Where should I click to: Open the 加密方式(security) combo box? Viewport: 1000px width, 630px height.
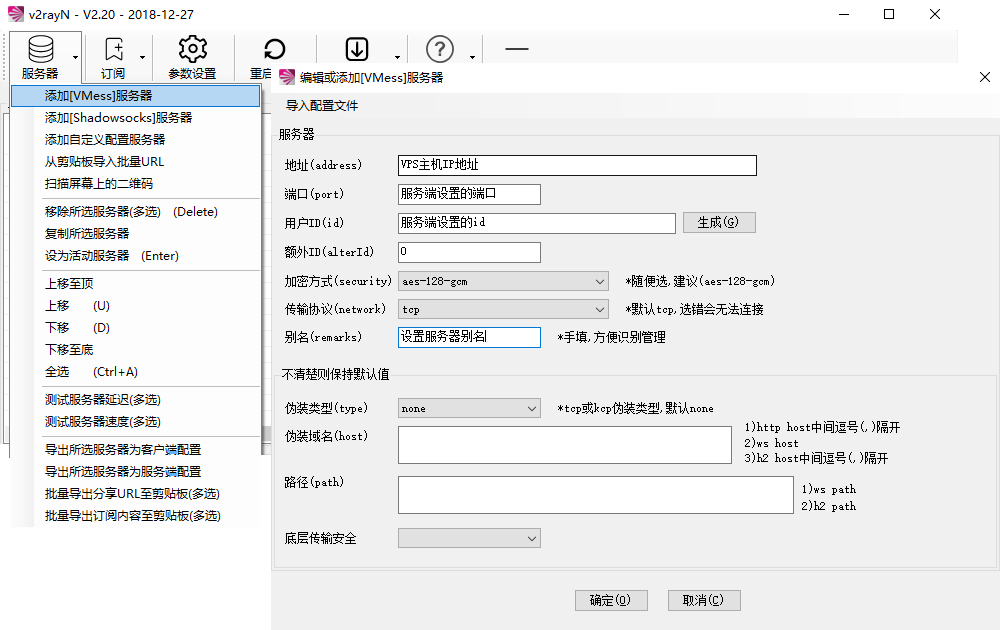[503, 281]
